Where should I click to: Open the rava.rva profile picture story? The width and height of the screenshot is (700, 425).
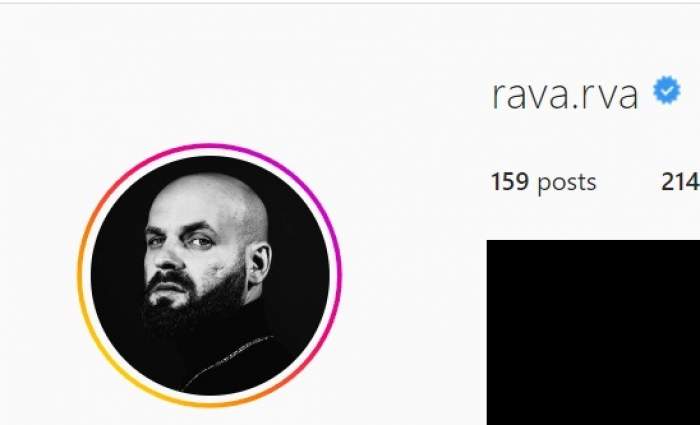[x=210, y=275]
